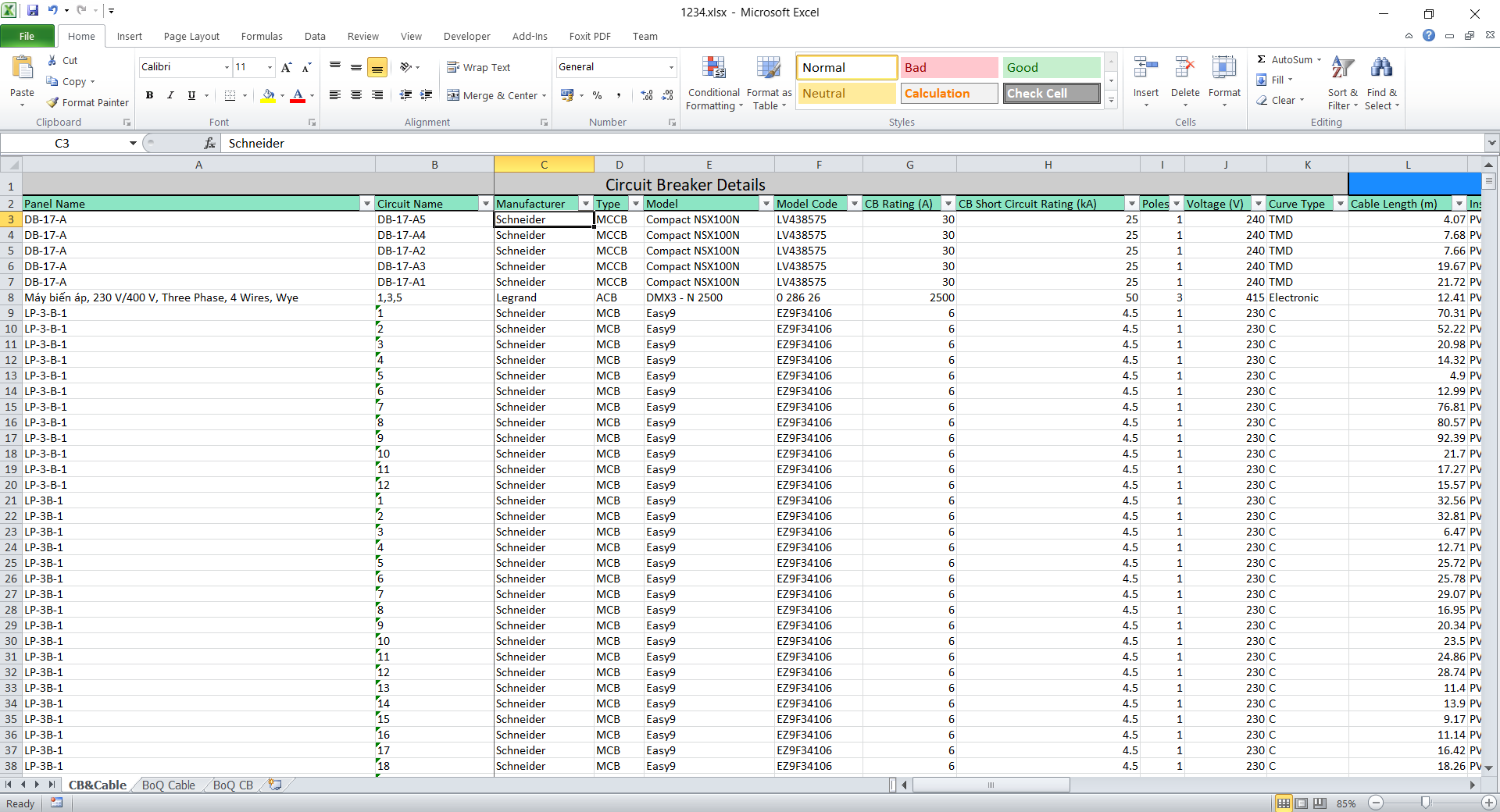The image size is (1500, 812).
Task: Open filter dropdown for Model Code column
Action: tap(855, 204)
